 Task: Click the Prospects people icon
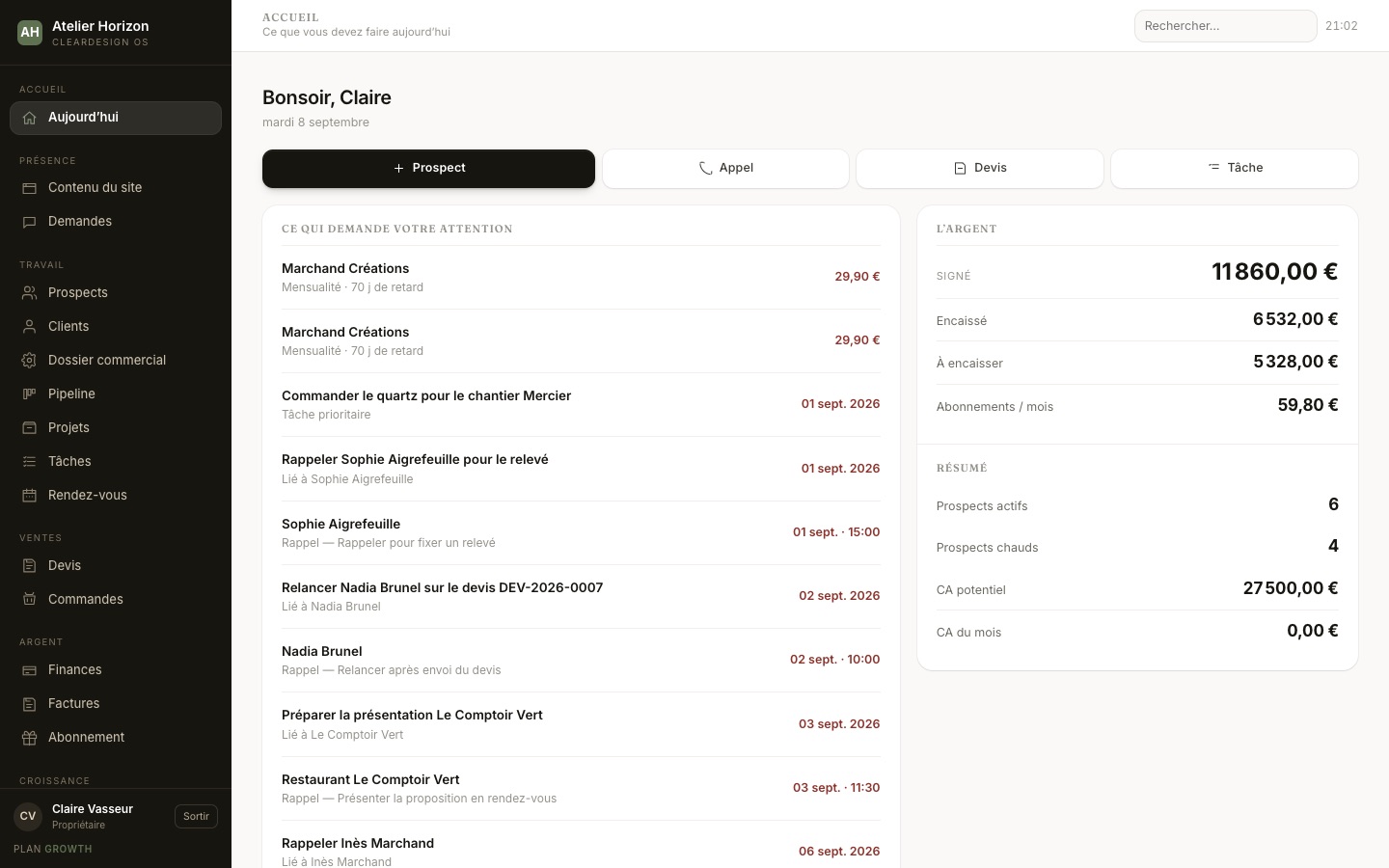[29, 293]
